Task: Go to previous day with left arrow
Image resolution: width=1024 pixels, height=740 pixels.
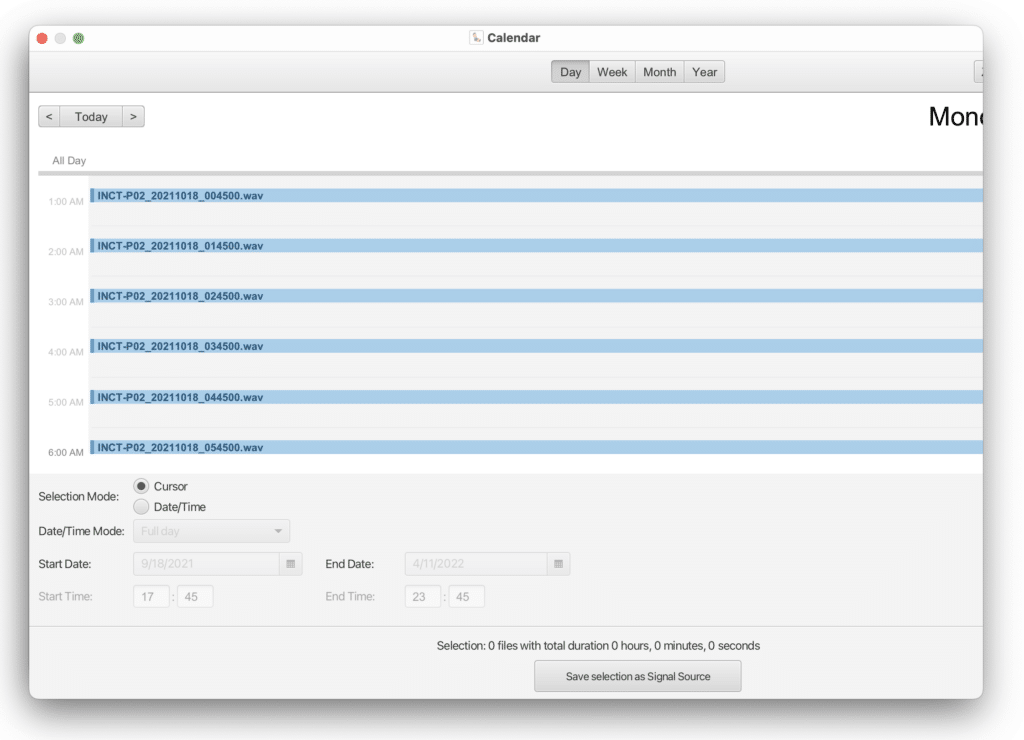Action: pyautogui.click(x=49, y=117)
